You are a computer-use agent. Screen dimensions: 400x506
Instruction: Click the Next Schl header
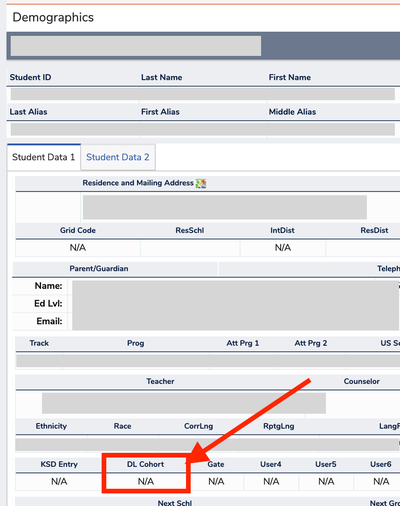175,503
